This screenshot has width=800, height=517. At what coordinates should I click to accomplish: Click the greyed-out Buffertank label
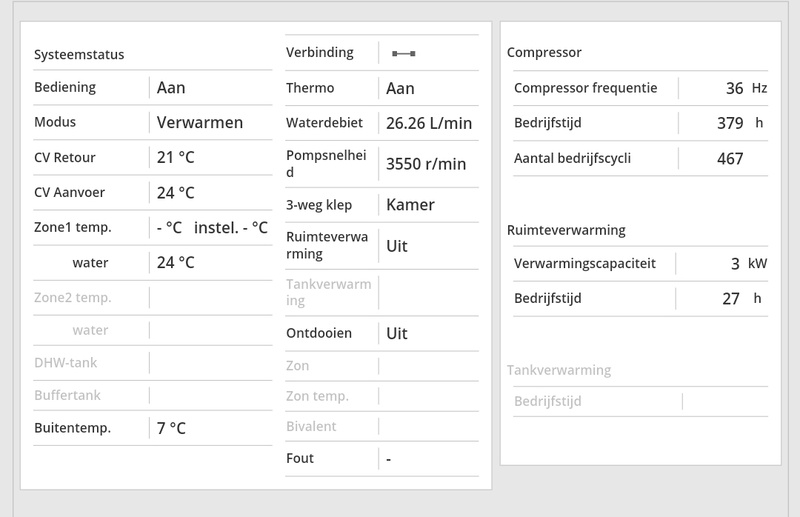(x=67, y=396)
